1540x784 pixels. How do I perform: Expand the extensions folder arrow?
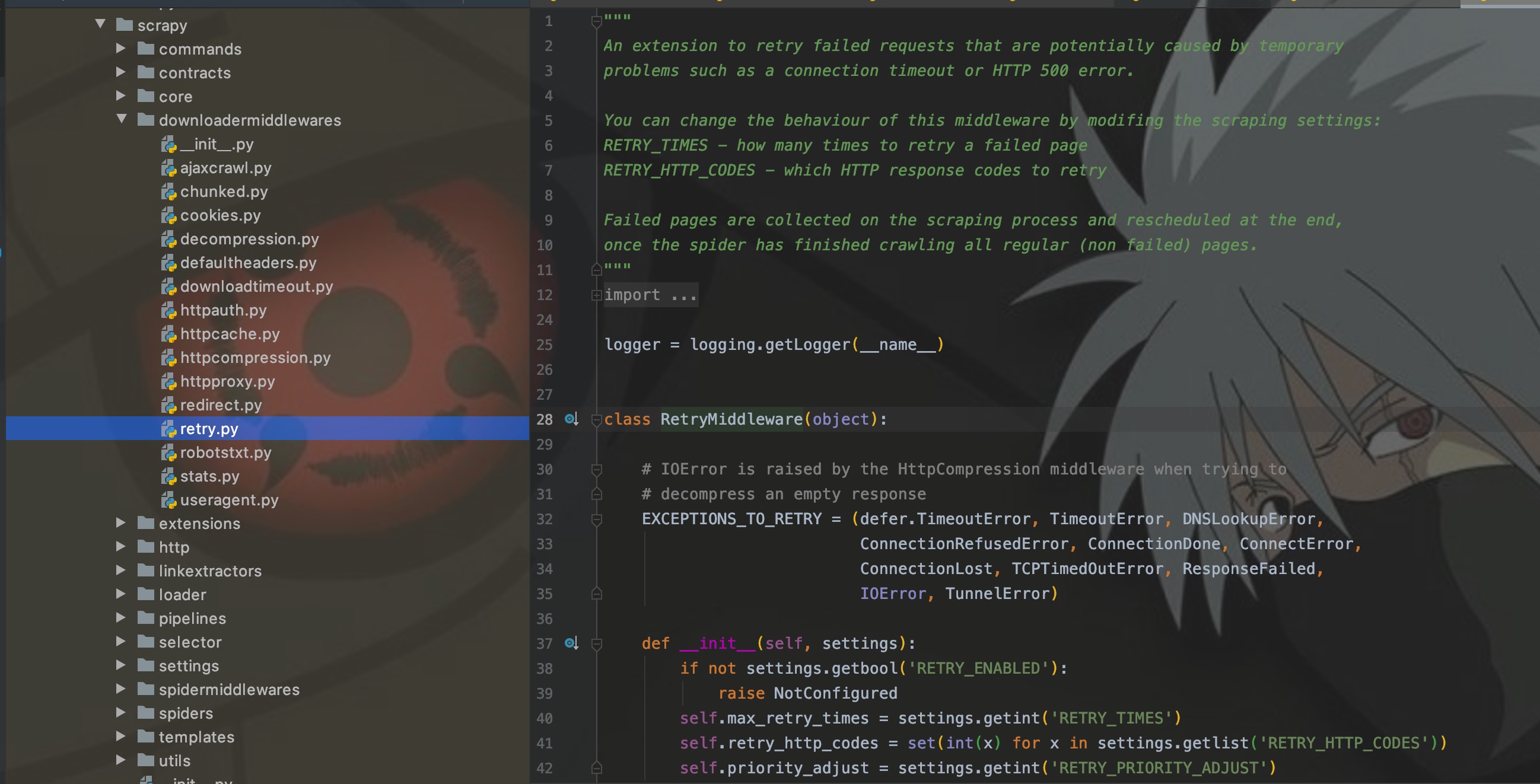point(121,523)
